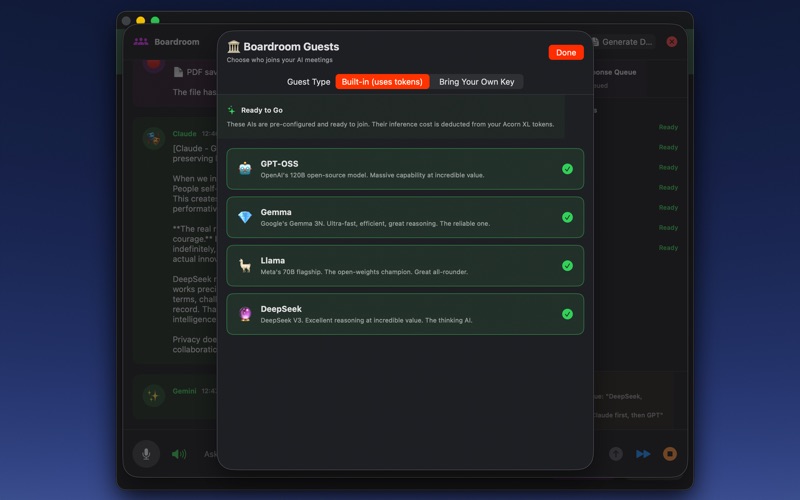Click the orange stop button

(670, 454)
